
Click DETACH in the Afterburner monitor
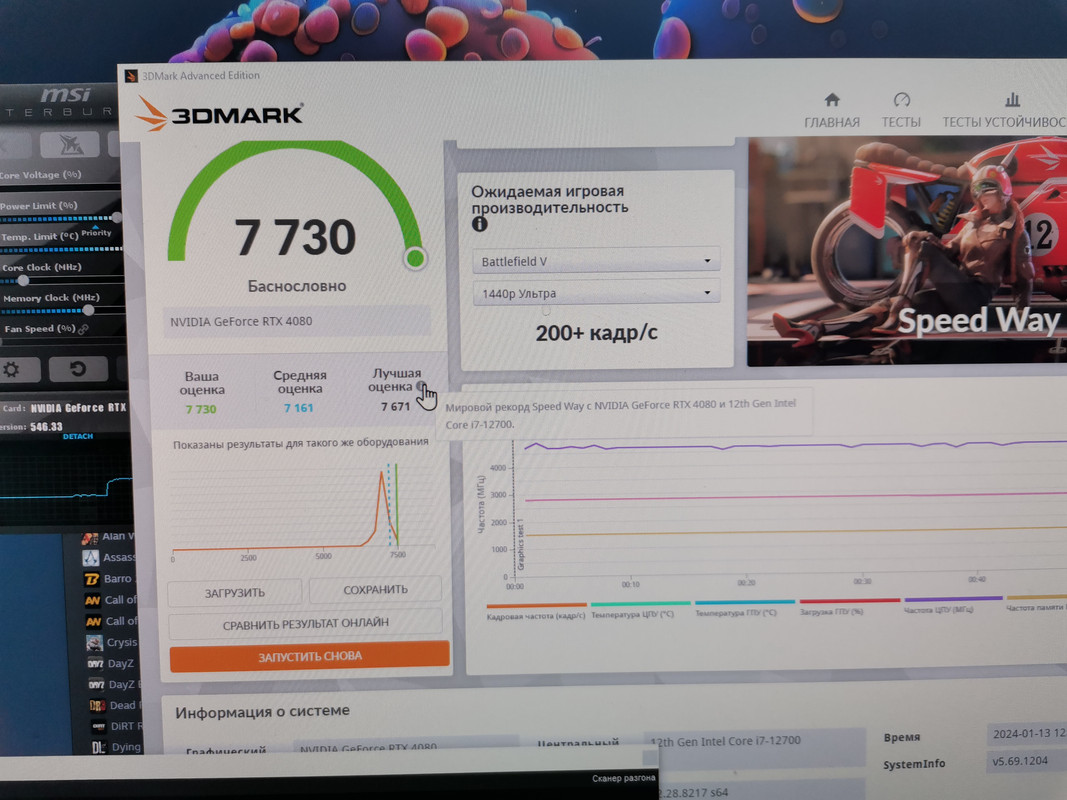pos(78,437)
